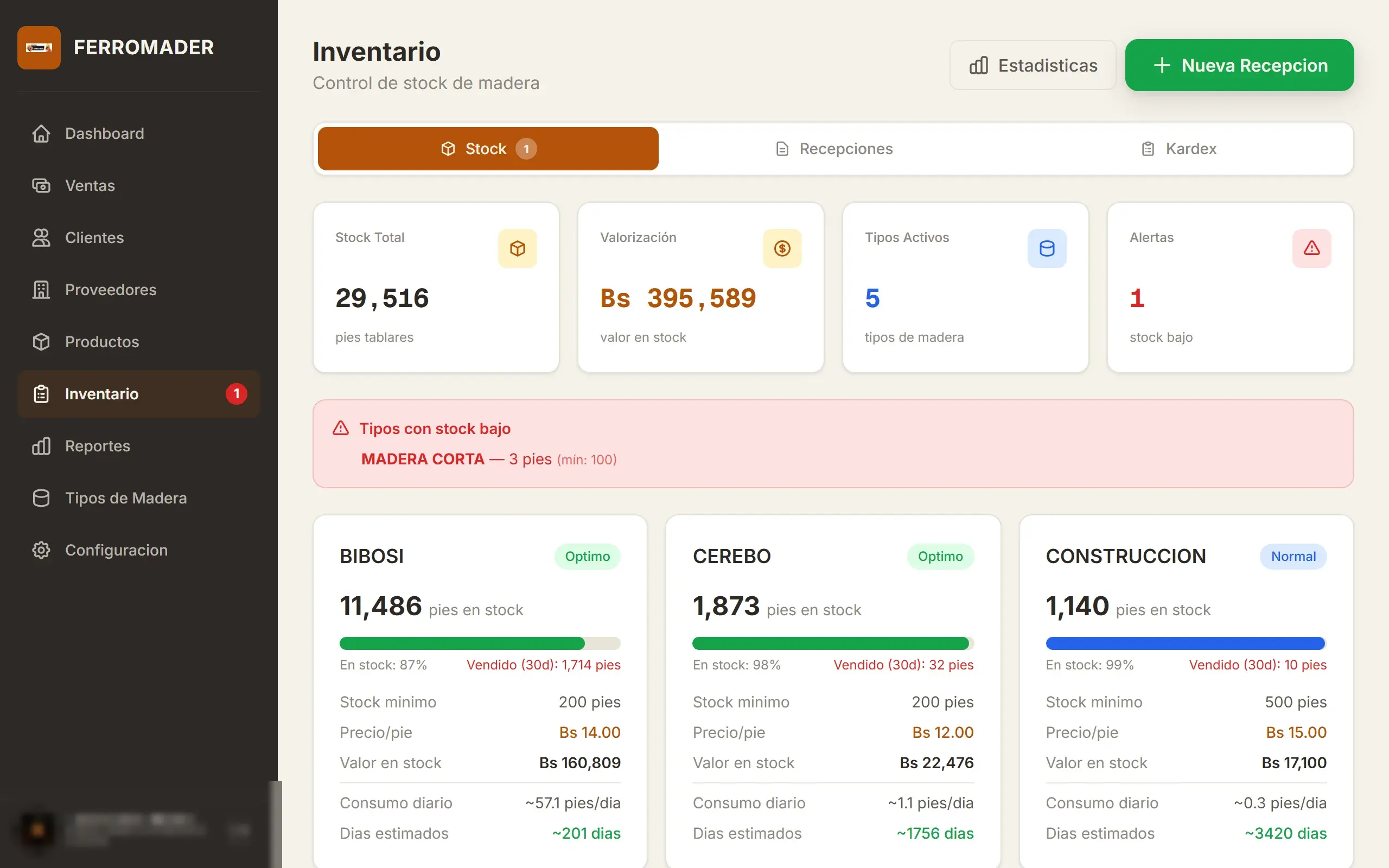The image size is (1389, 868).
Task: Open Tipos de Madera section
Action: pyautogui.click(x=138, y=497)
